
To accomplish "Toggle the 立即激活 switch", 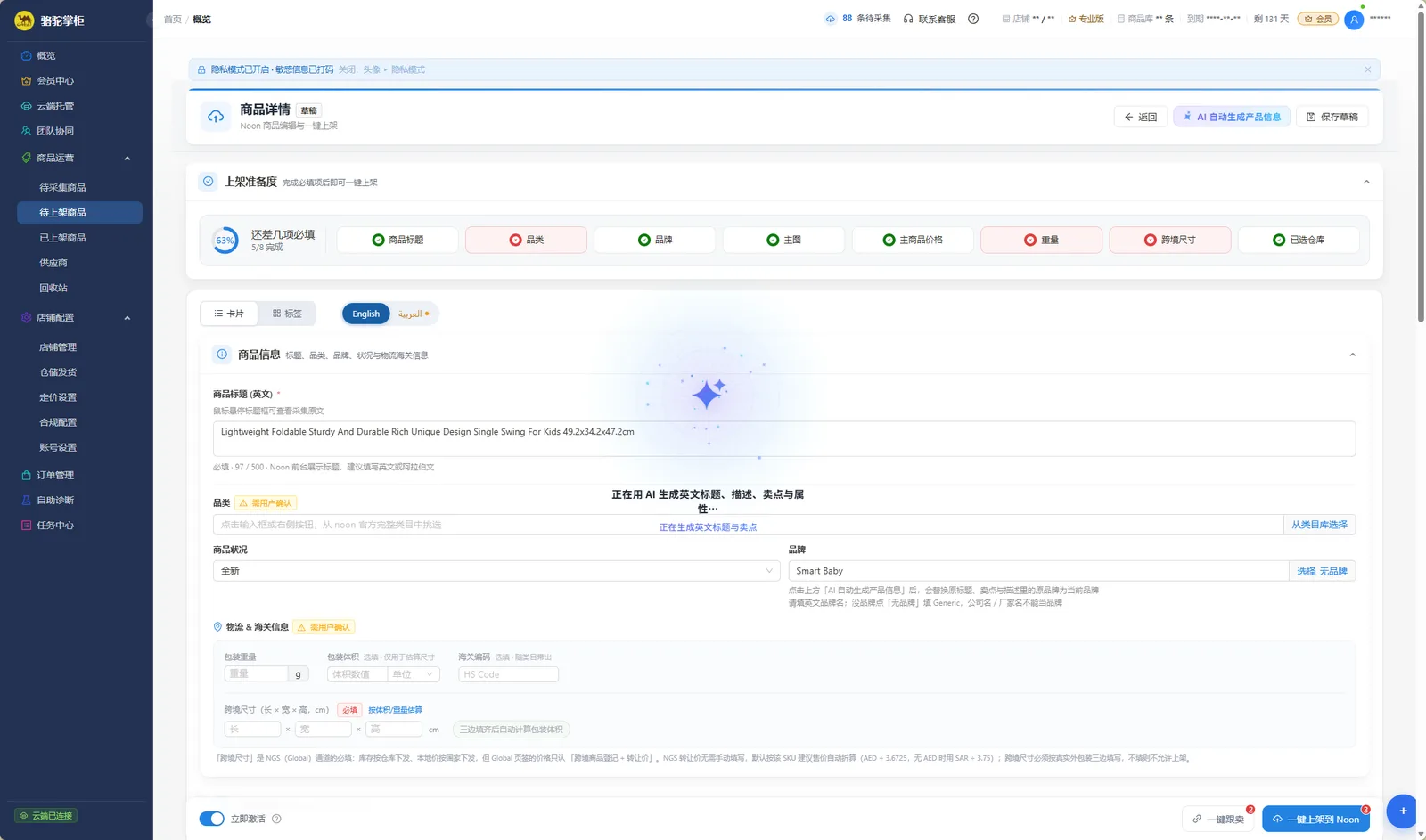I will coord(211,819).
